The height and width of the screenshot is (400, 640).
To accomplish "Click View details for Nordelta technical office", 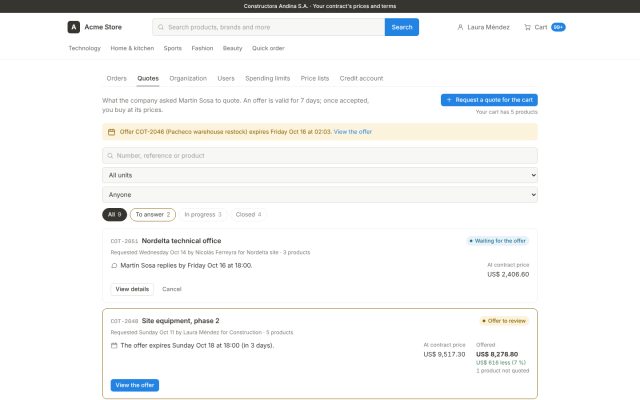I will pyautogui.click(x=132, y=289).
